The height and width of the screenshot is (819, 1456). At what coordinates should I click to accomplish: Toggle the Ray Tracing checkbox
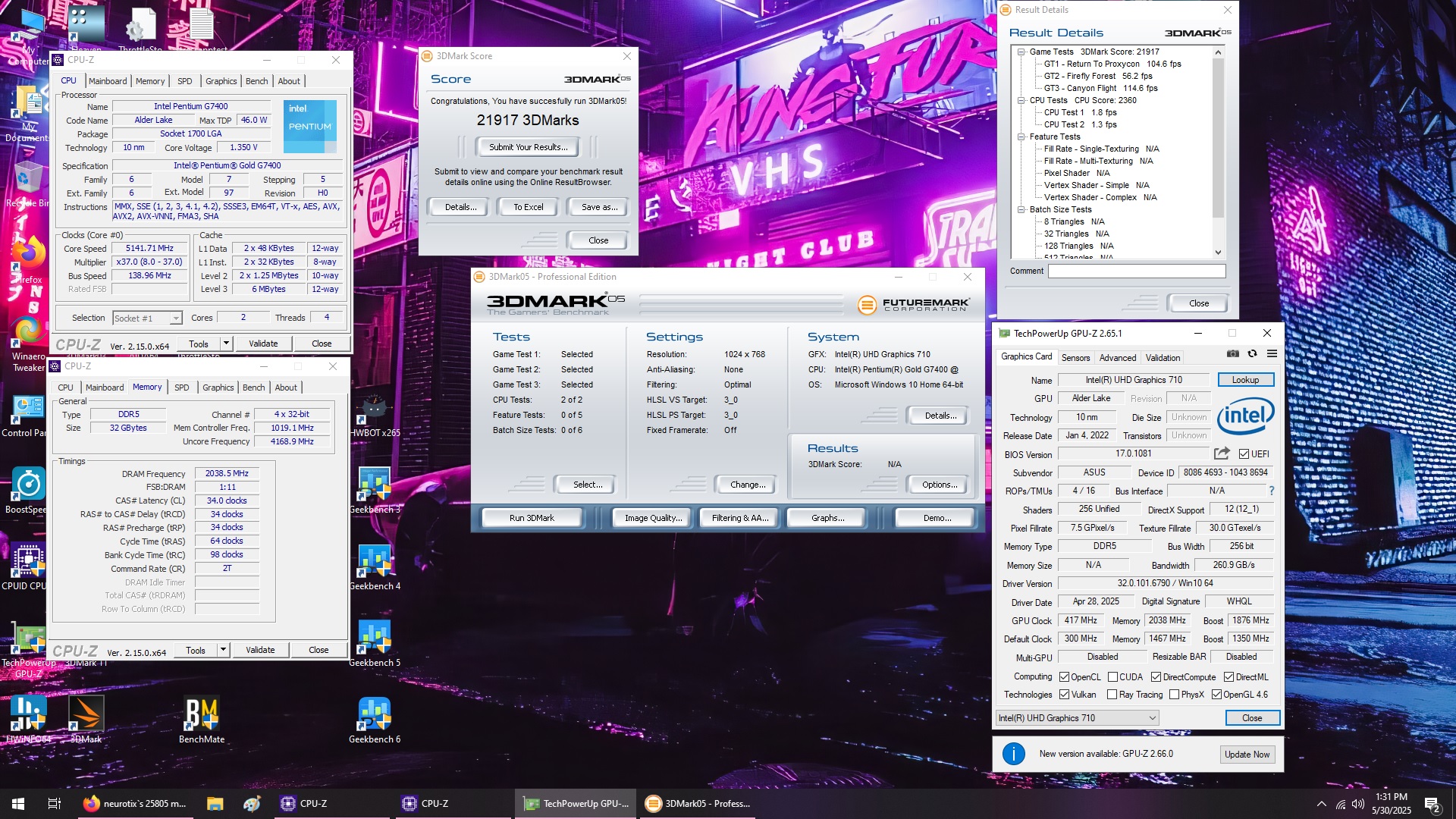(1112, 695)
